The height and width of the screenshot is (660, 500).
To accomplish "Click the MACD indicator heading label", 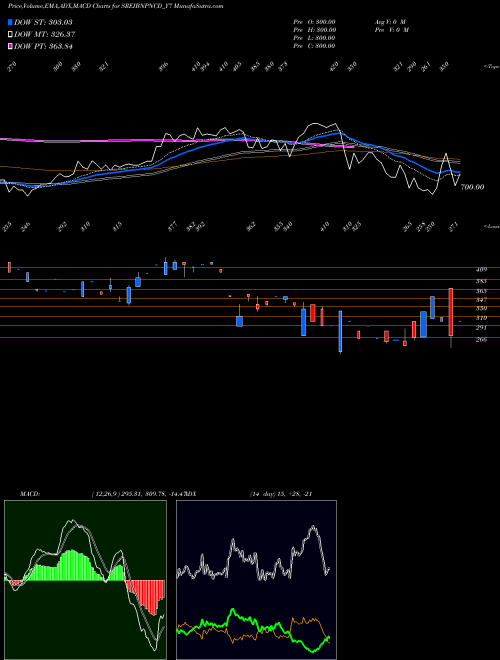I will point(30,494).
